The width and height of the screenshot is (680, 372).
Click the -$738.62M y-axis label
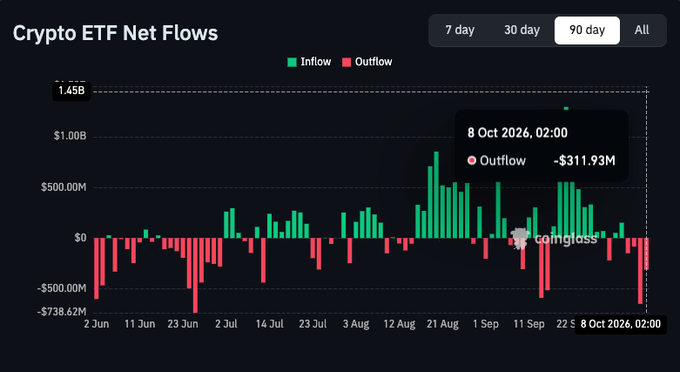pos(61,312)
